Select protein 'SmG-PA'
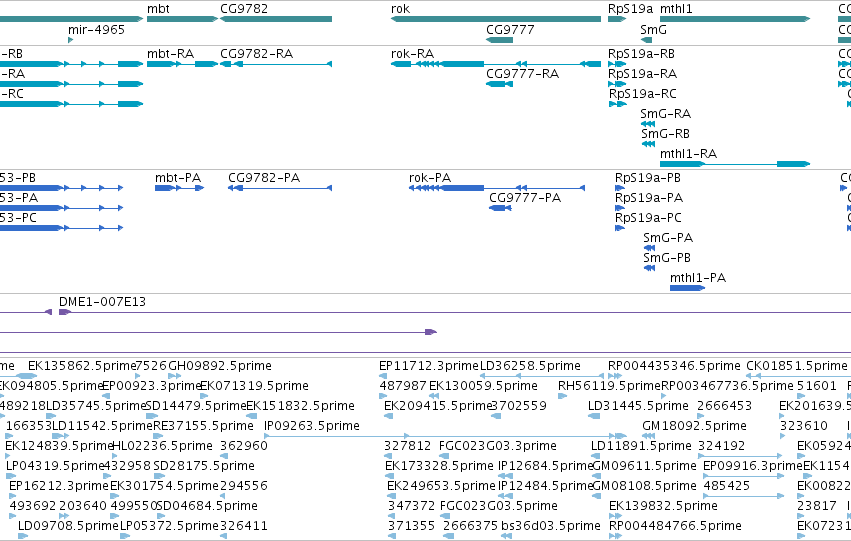This screenshot has width=851, height=541. pyautogui.click(x=649, y=248)
